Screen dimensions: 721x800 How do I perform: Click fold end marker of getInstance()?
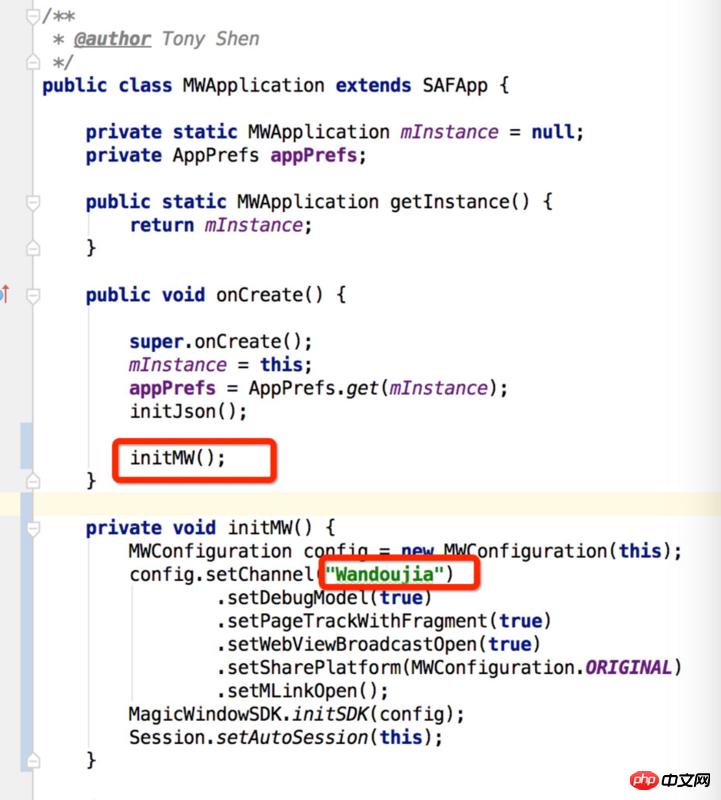[33, 248]
